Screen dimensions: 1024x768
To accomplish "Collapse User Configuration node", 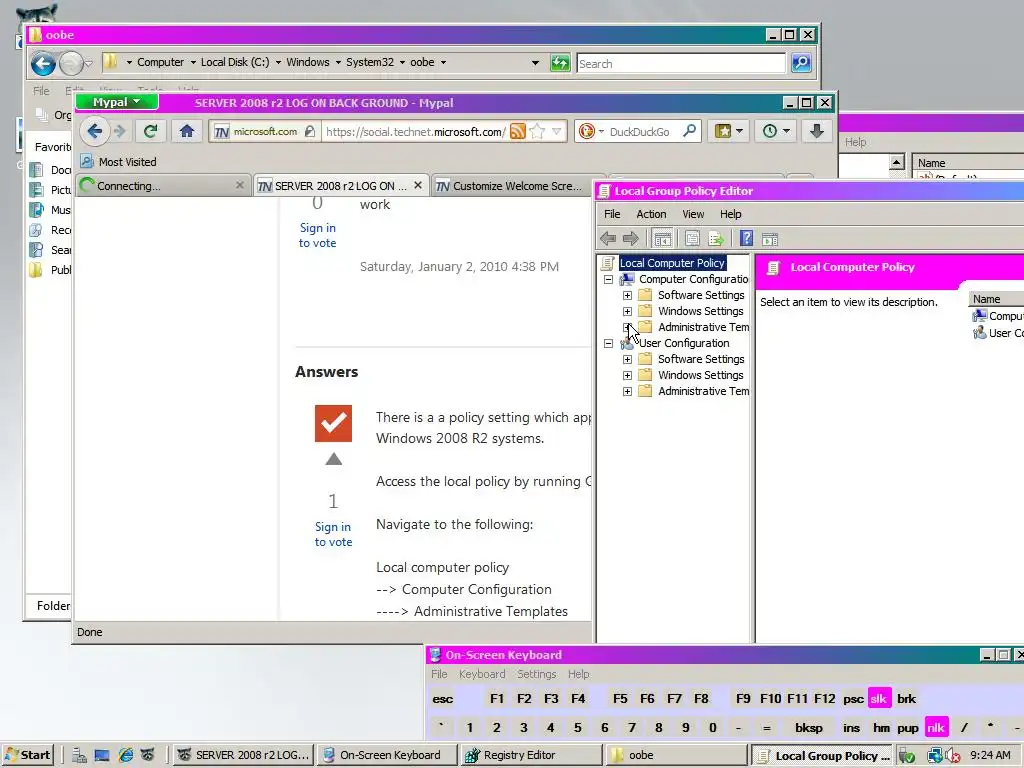I will [608, 343].
